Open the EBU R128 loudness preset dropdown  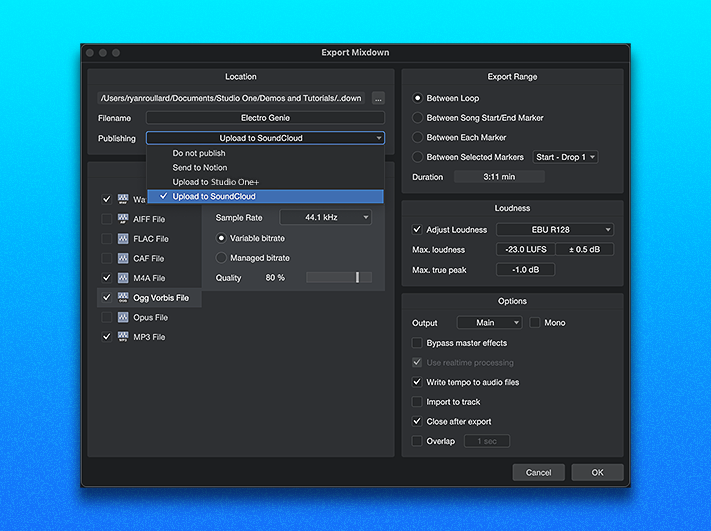[555, 229]
